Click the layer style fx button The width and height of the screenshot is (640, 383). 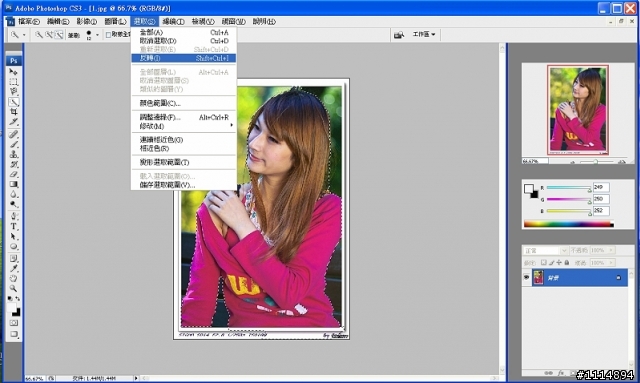point(561,373)
